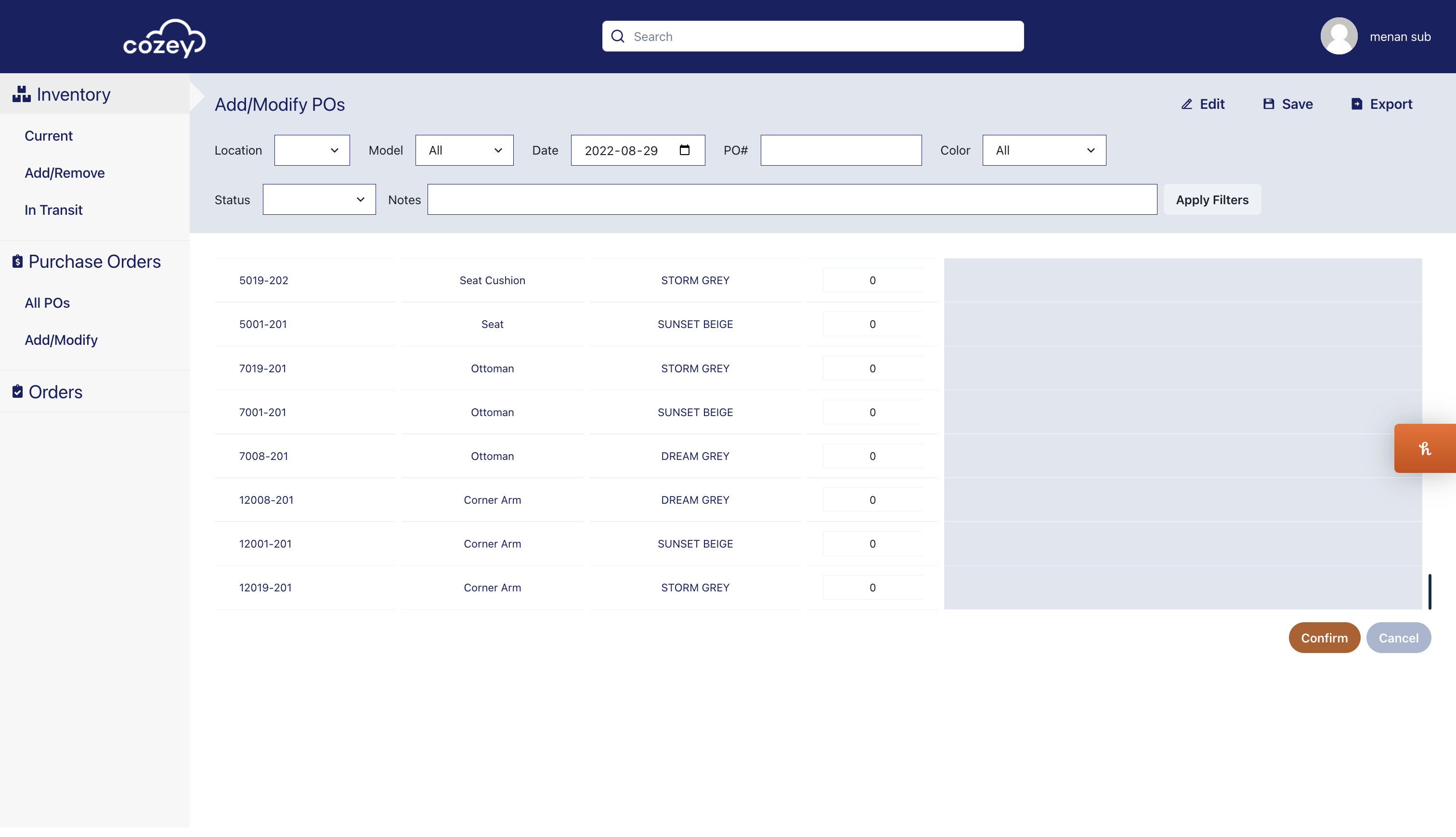
Task: Click the table's vertical scrollbar thumb
Action: pos(1430,591)
